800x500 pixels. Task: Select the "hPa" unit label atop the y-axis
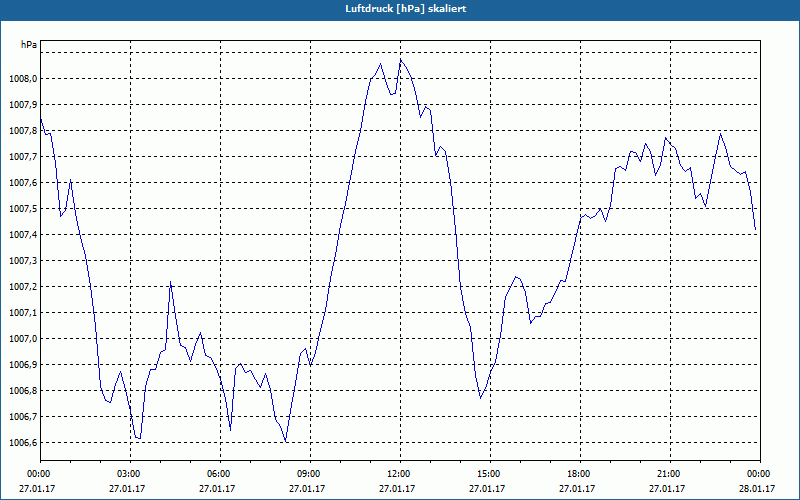29,45
